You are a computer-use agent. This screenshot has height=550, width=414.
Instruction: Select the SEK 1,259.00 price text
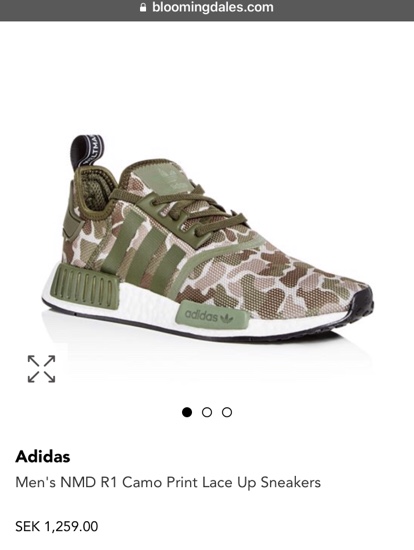pos(57,526)
